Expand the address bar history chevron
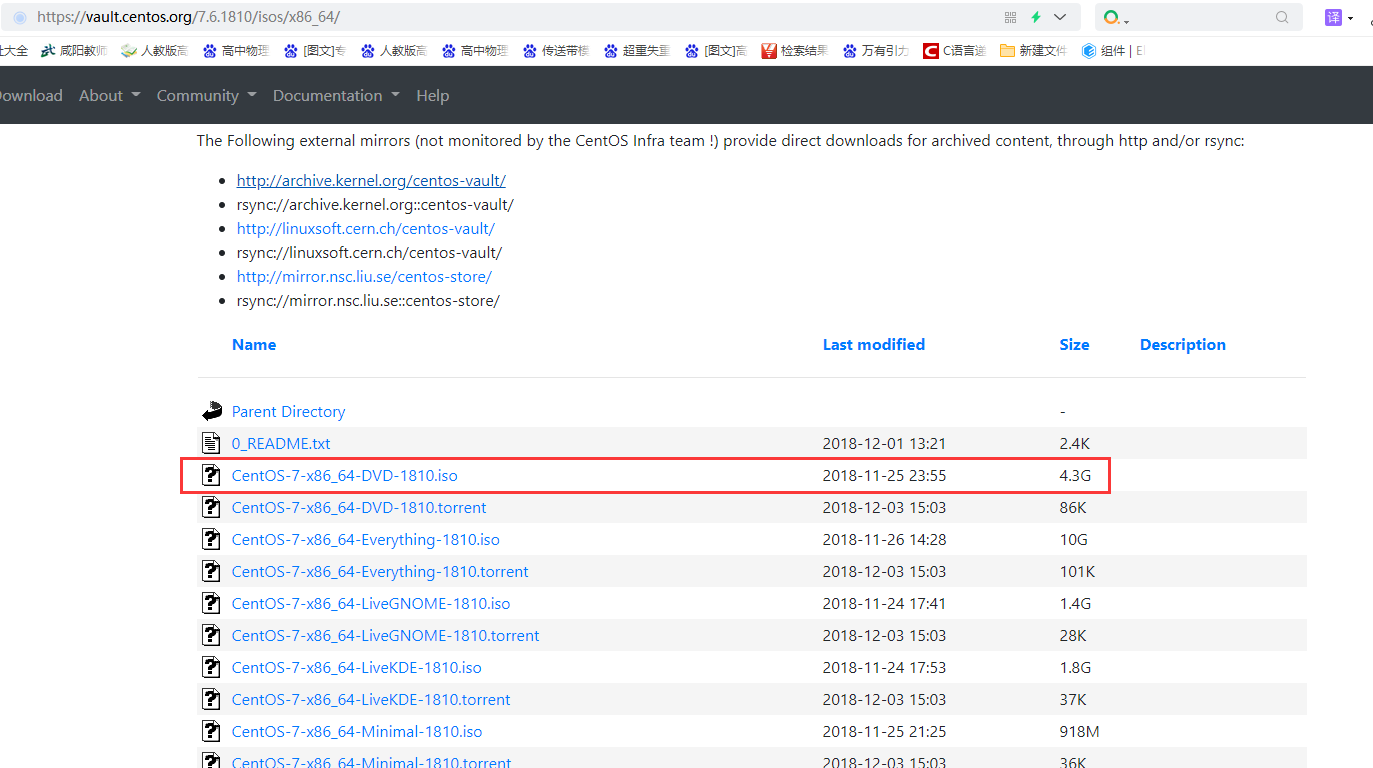This screenshot has width=1373, height=768. tap(1060, 17)
